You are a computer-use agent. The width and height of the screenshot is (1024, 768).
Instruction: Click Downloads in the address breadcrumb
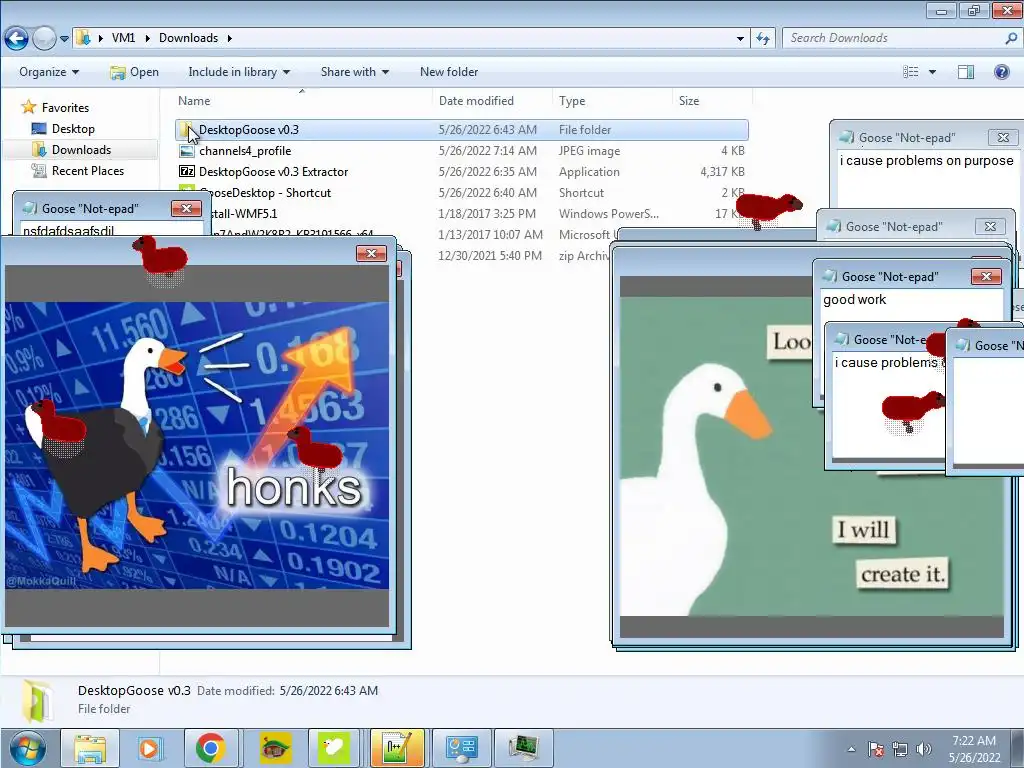pos(188,38)
